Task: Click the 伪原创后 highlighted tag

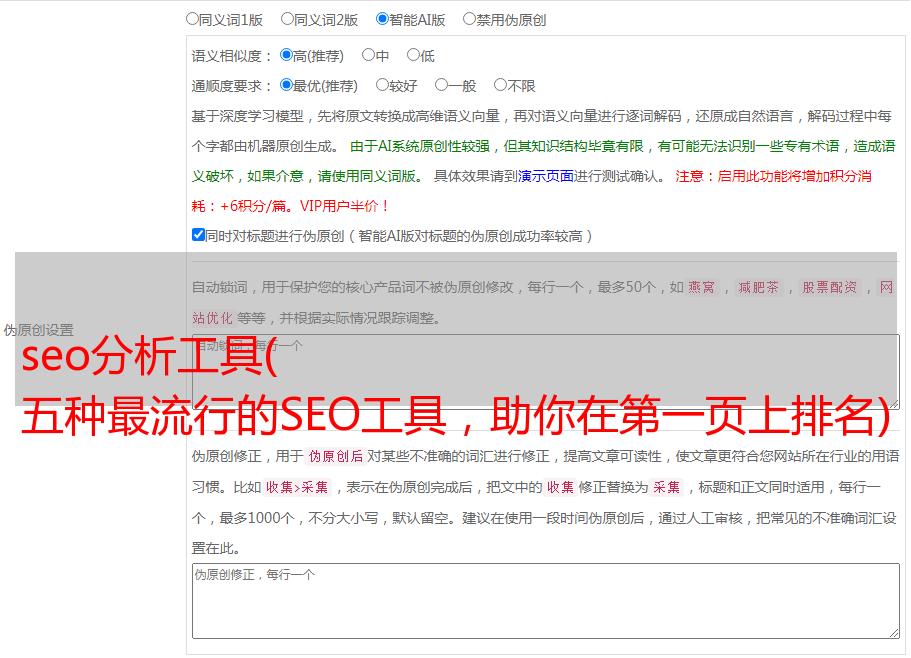Action: 336,456
